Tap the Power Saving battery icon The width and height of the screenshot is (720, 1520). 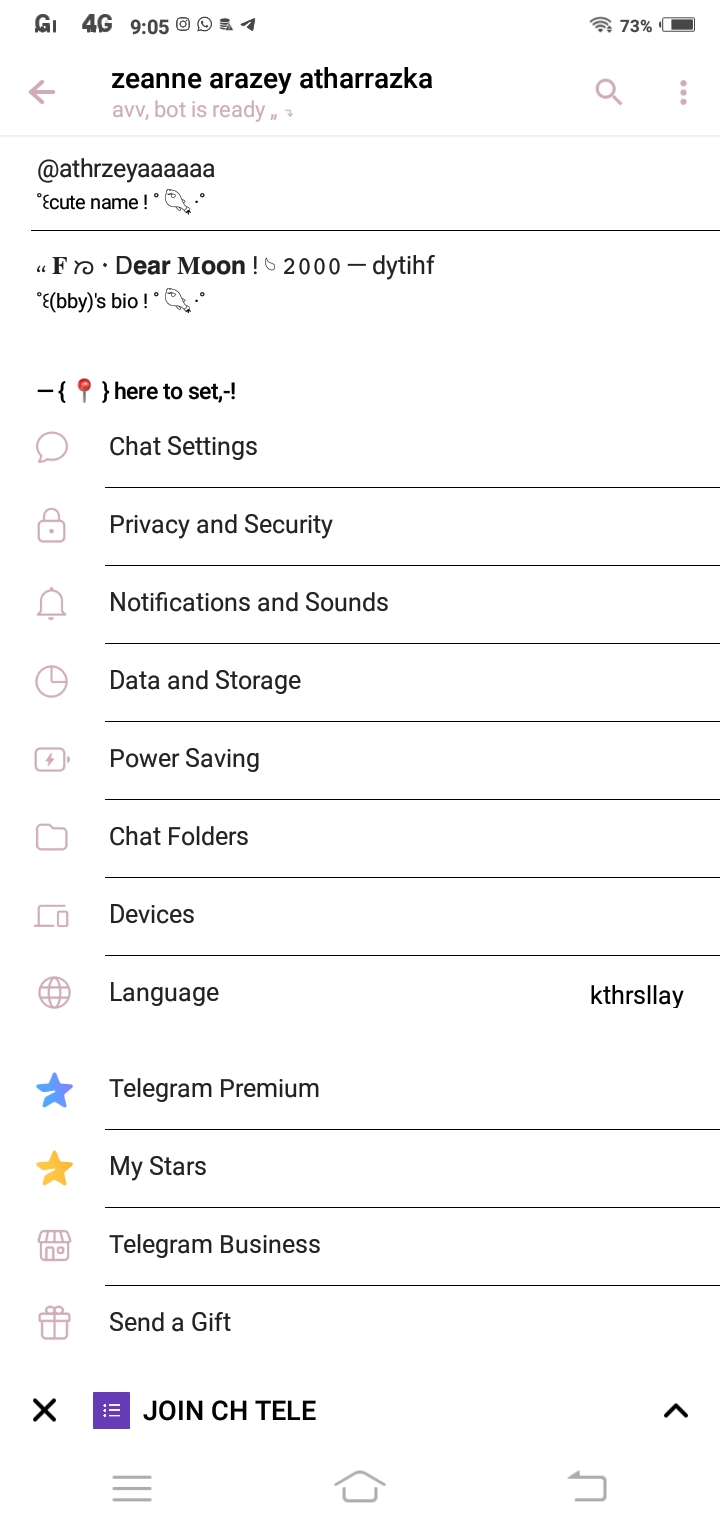[52, 759]
